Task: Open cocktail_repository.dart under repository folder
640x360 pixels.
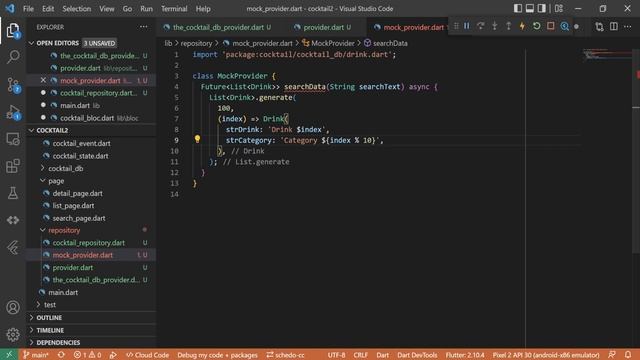Action: tap(89, 242)
